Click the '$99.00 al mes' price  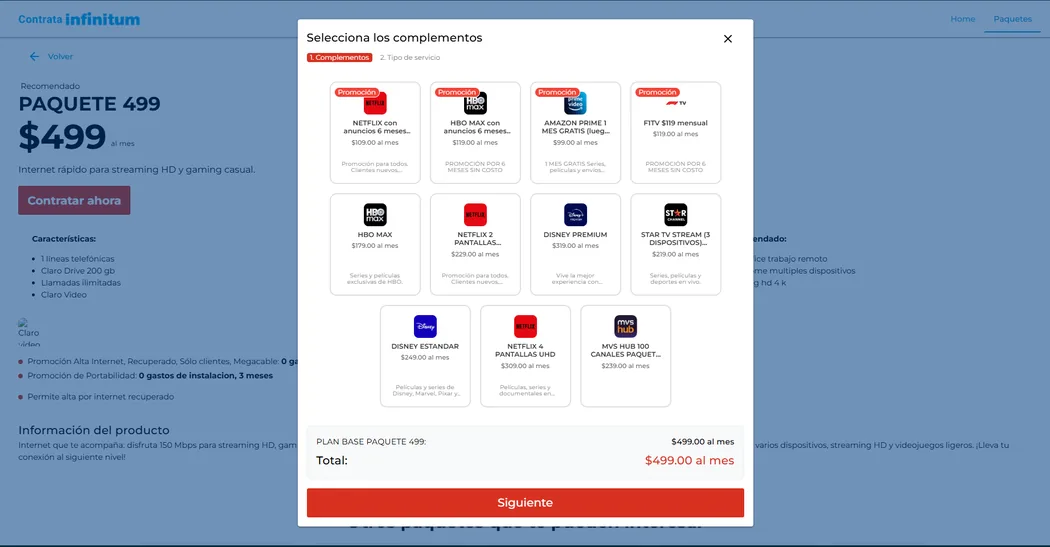[x=575, y=143]
